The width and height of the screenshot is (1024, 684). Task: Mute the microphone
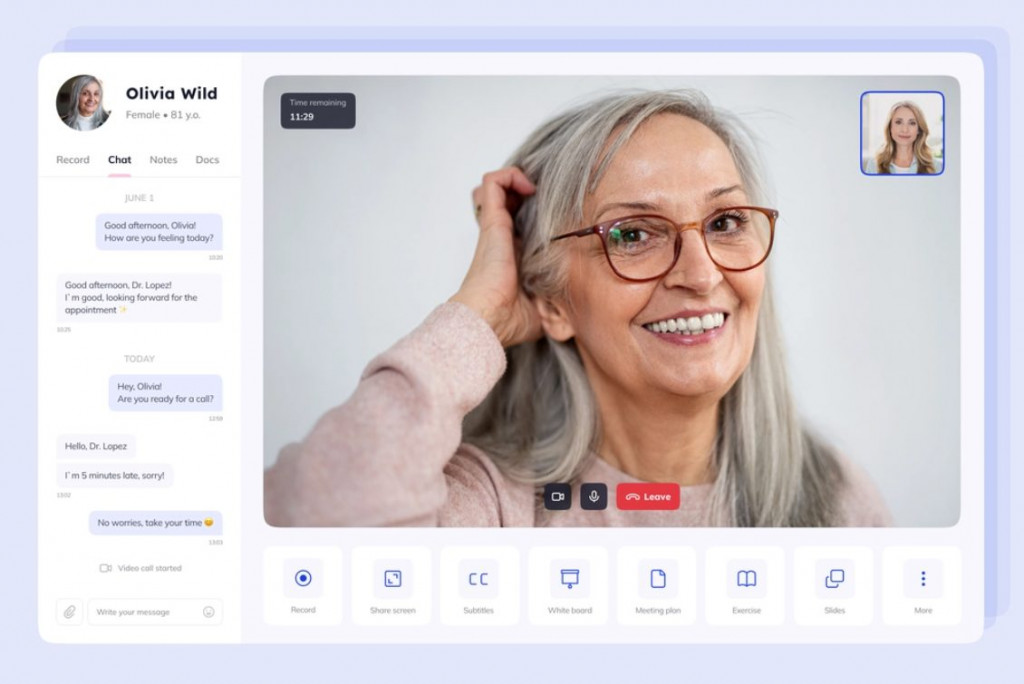(594, 496)
